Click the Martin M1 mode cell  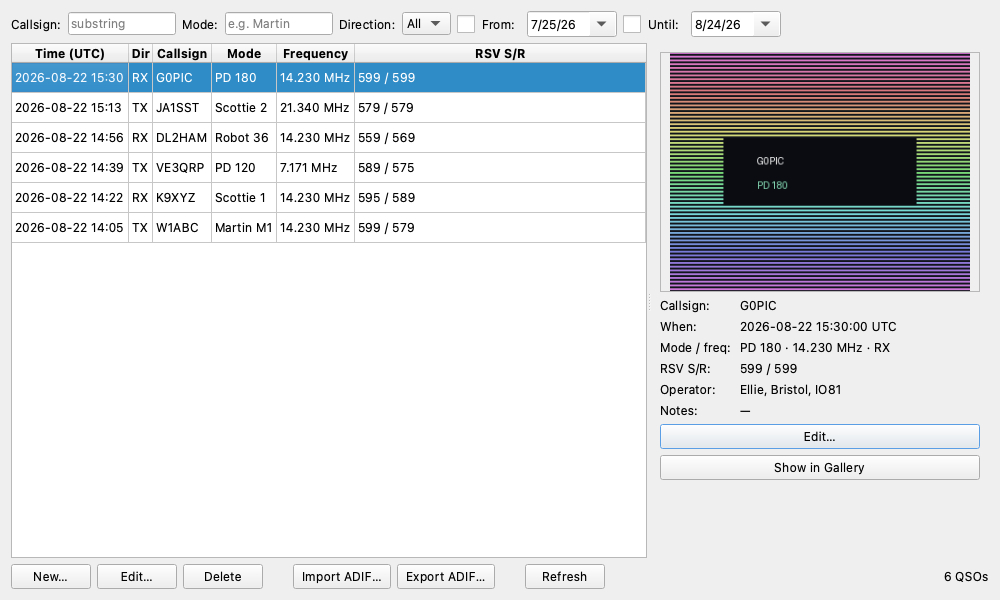pos(244,228)
